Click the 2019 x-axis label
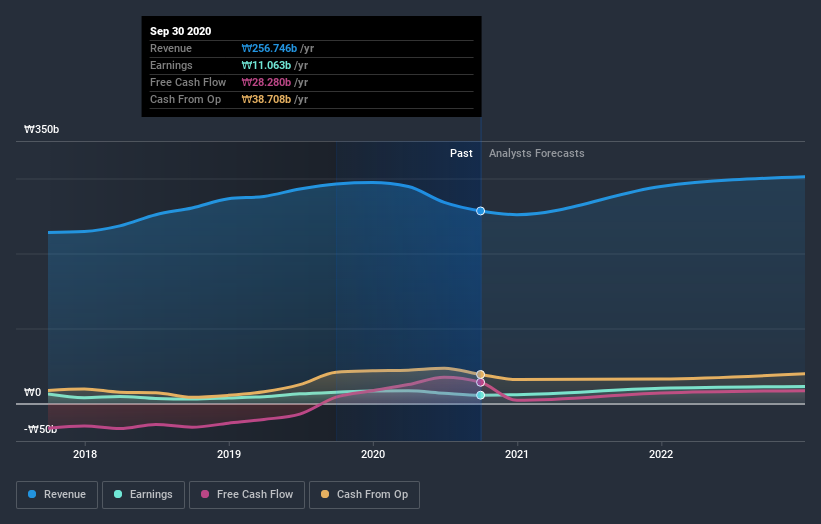Image resolution: width=821 pixels, height=524 pixels. 229,454
